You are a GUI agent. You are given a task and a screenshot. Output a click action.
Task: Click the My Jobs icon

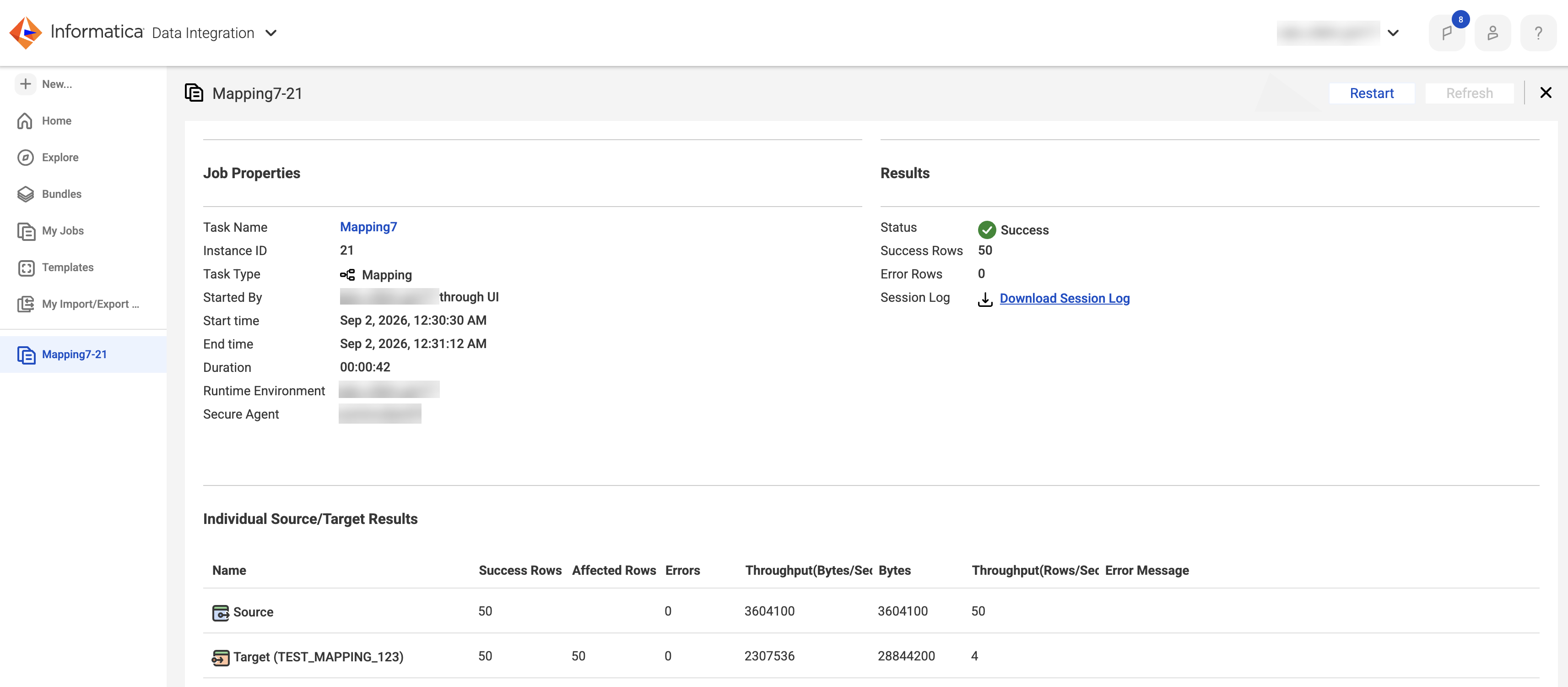point(26,231)
